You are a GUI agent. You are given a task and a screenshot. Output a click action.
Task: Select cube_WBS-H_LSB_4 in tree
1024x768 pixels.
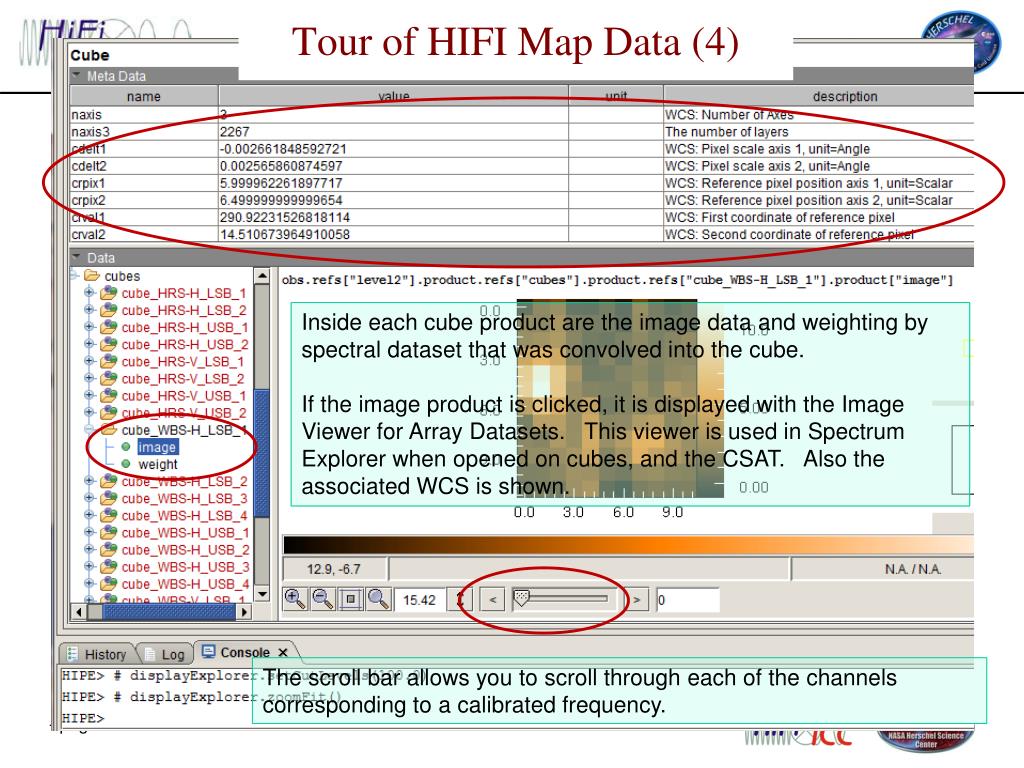click(x=185, y=515)
